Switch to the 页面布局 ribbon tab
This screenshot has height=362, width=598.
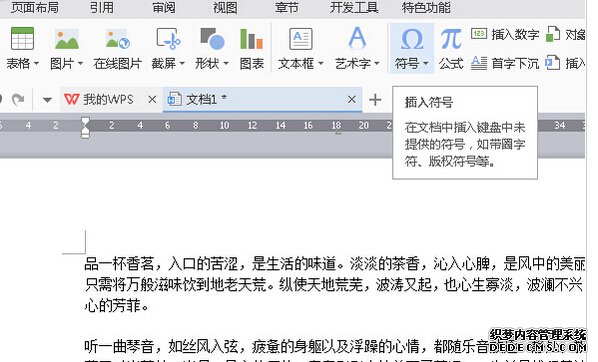pyautogui.click(x=35, y=7)
